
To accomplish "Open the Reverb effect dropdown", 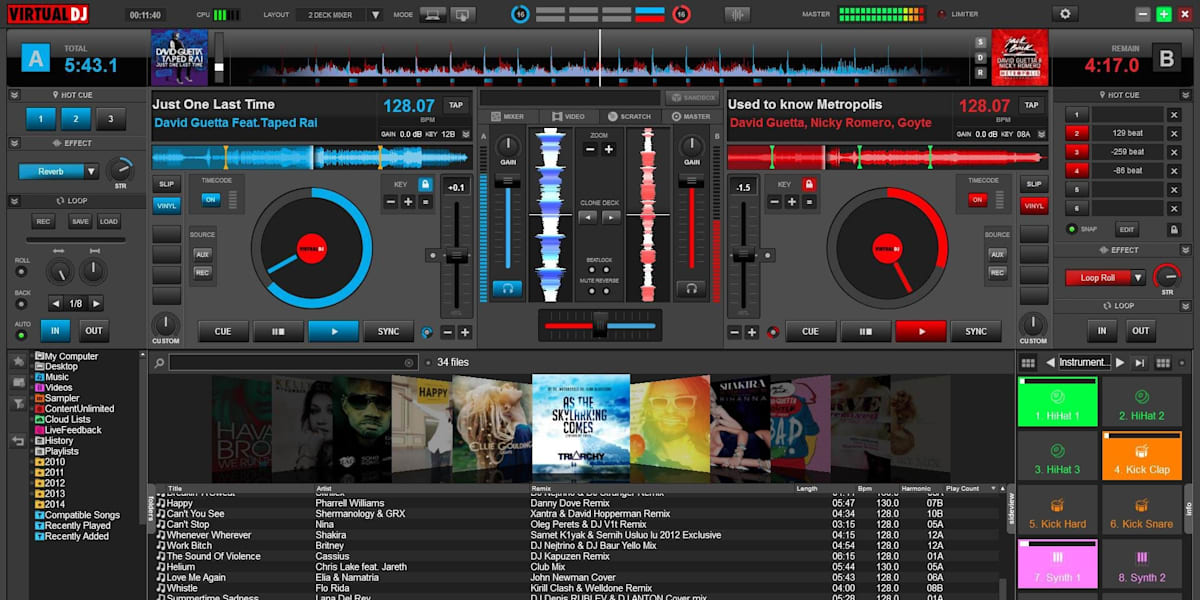I will [x=91, y=171].
